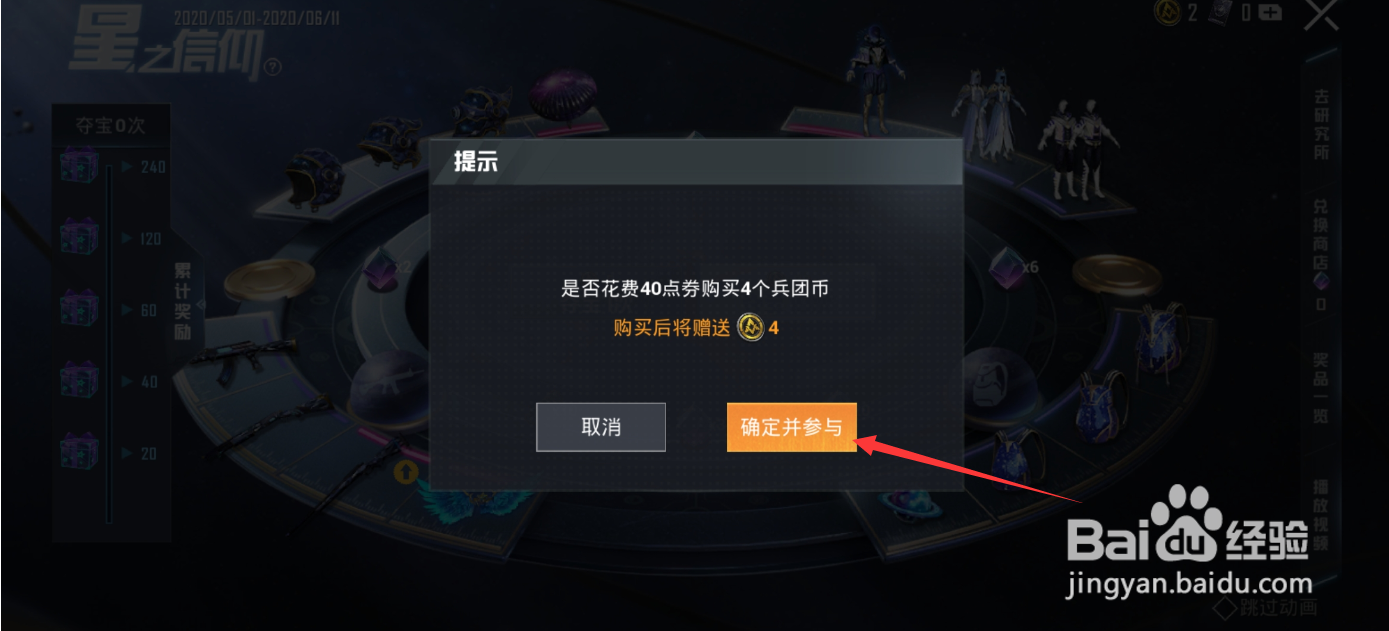Open the 奖品一览 prize list tab
The image size is (1389, 631).
click(1321, 388)
